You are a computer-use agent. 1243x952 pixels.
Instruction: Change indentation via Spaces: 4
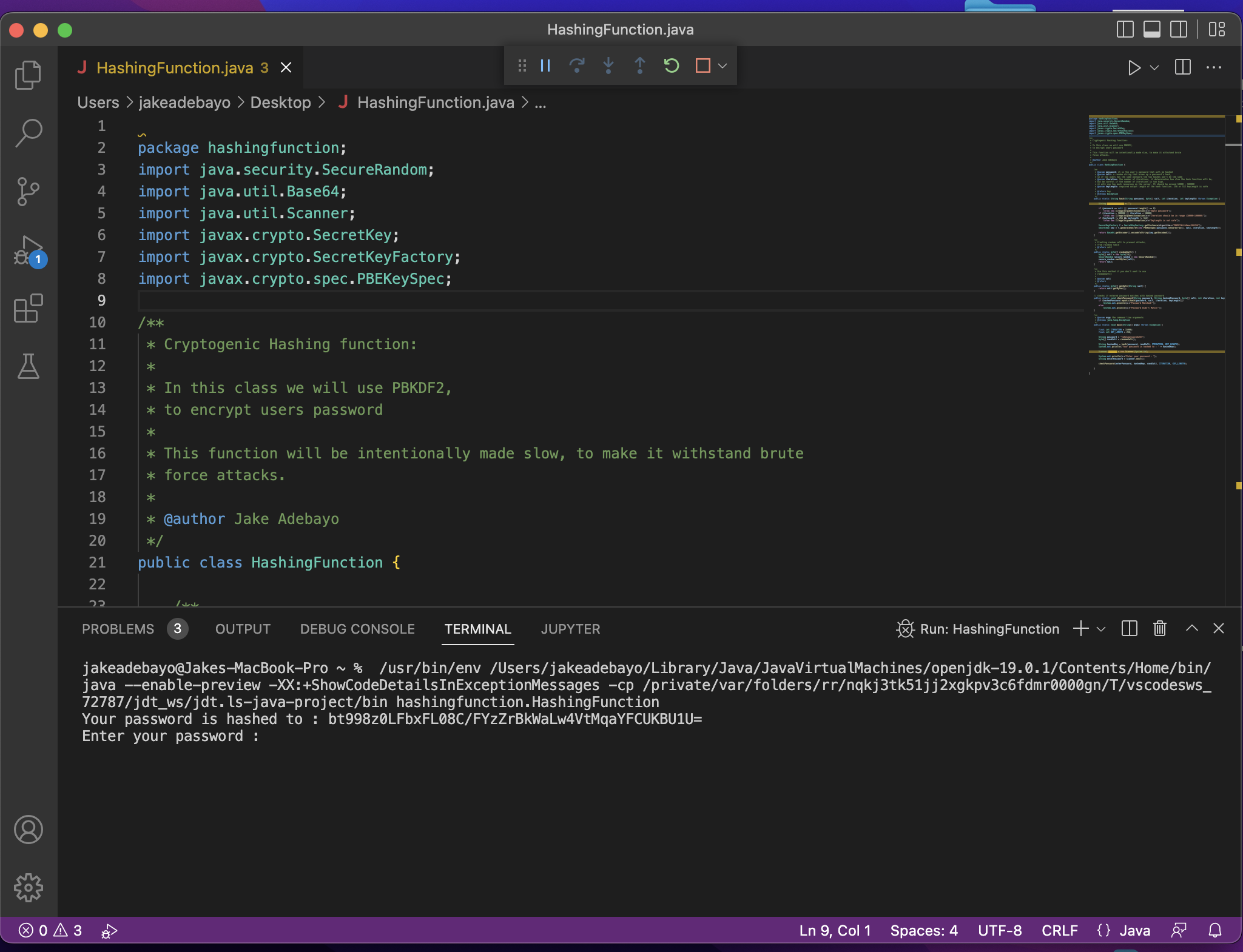coord(924,930)
